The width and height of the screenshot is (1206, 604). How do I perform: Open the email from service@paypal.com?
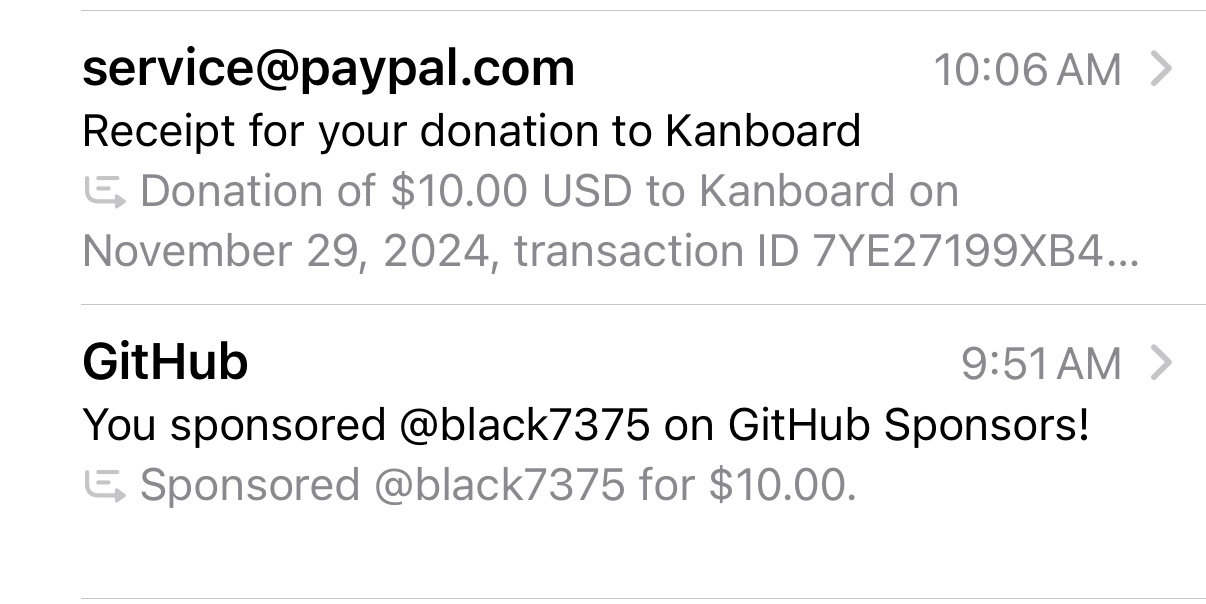(328, 69)
